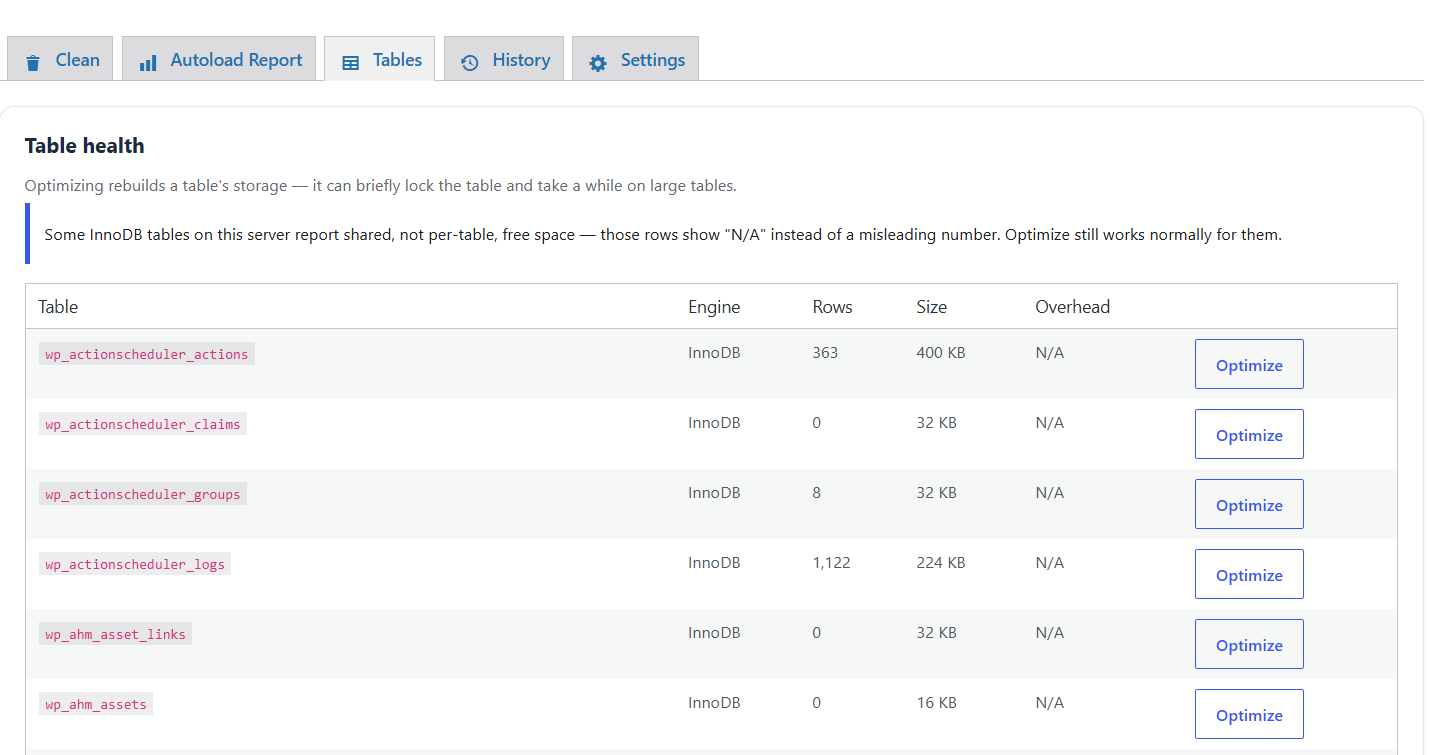Viewport: 1430px width, 755px height.
Task: Click the wp_ahm_asset_links table name
Action: (x=115, y=634)
